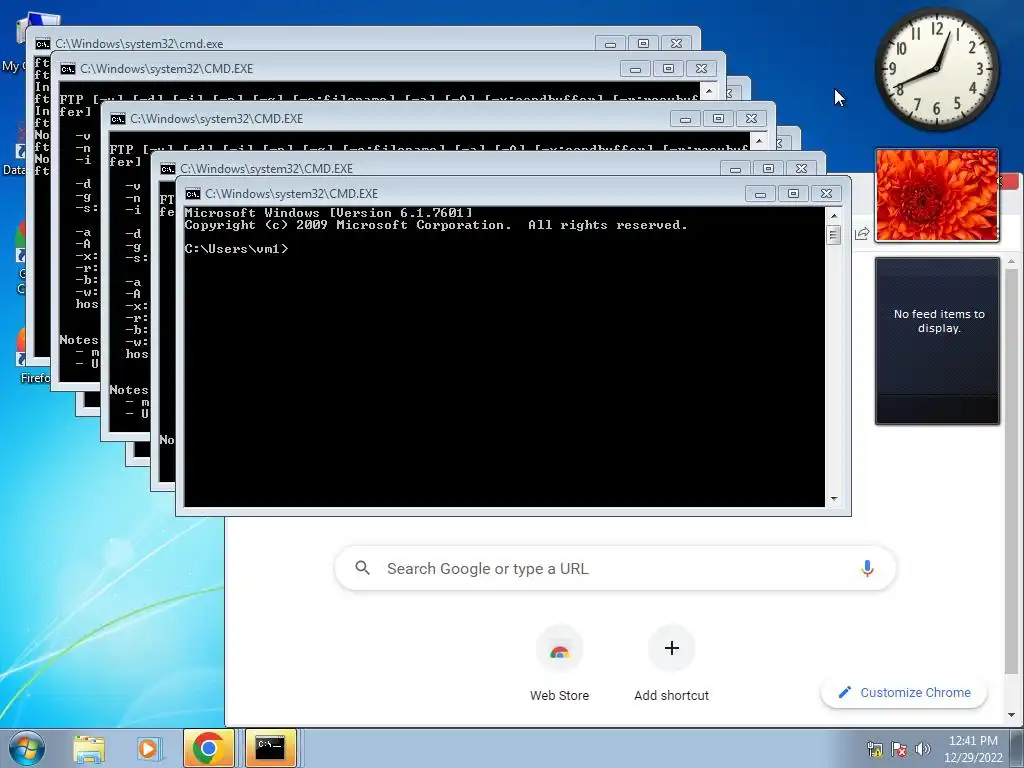Image resolution: width=1024 pixels, height=768 pixels.
Task: Open the Action Center flag icon
Action: pos(899,749)
